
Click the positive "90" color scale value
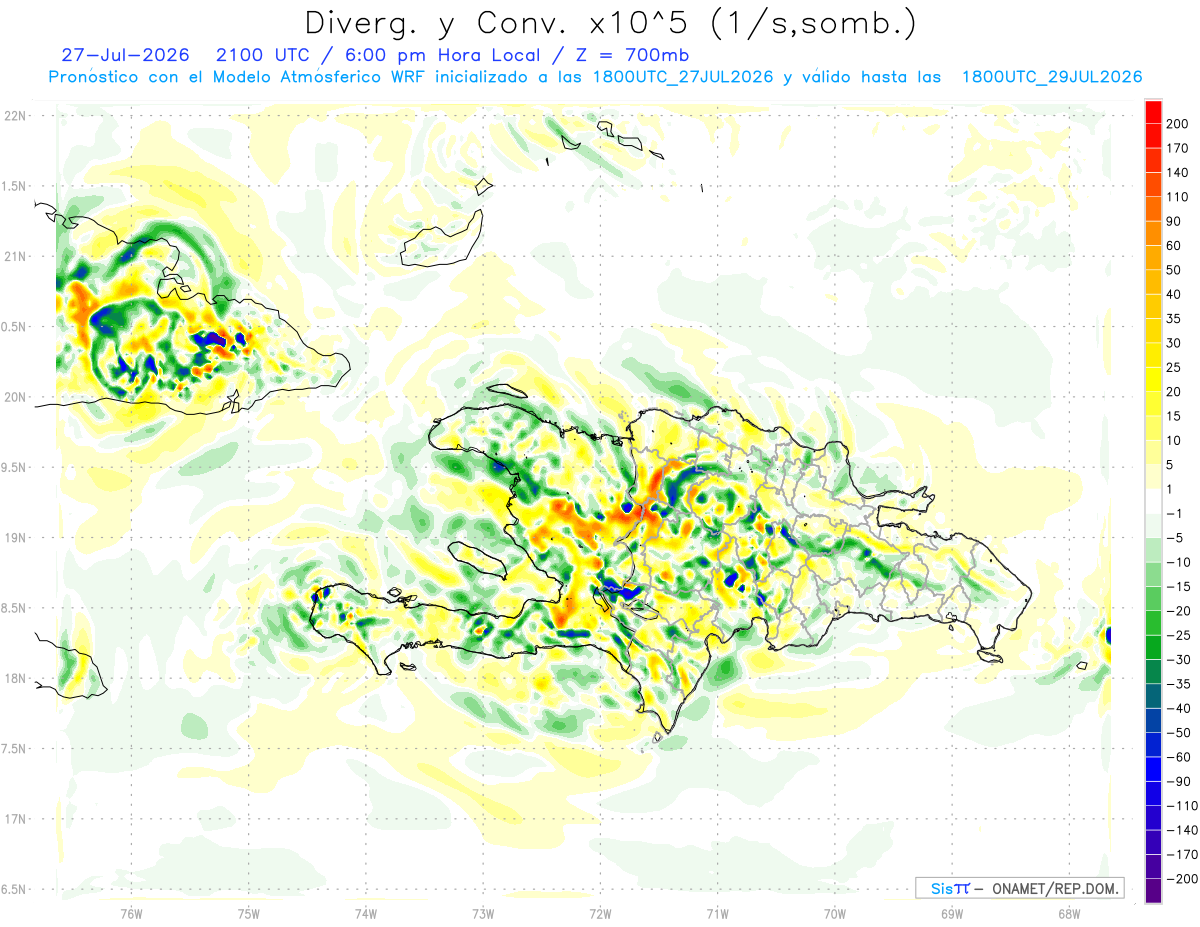[x=1174, y=221]
